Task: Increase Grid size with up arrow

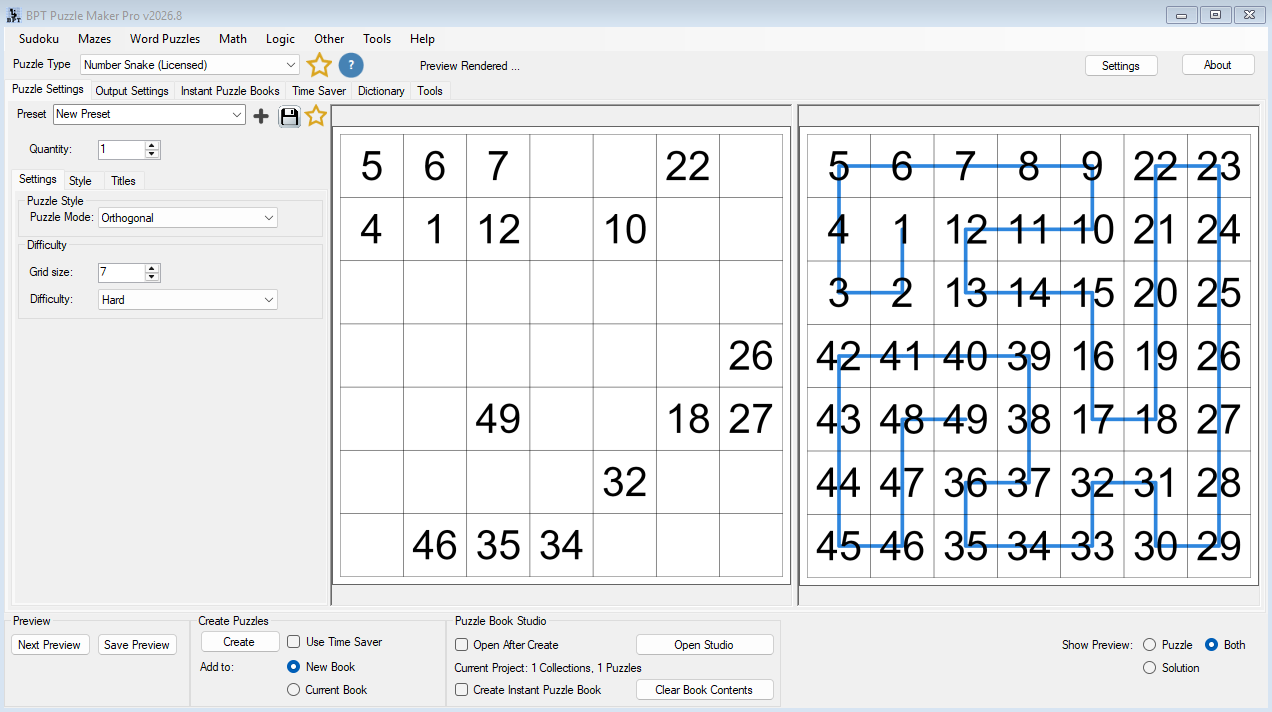Action: pos(152,268)
